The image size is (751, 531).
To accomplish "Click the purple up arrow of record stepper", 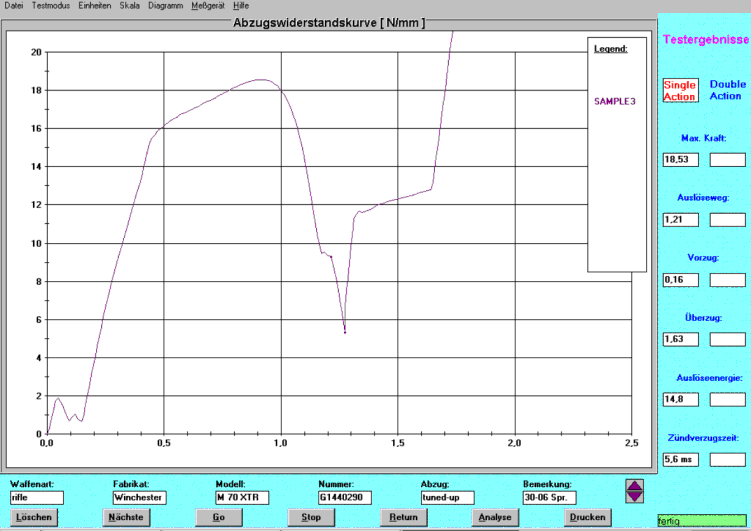I will [x=635, y=486].
